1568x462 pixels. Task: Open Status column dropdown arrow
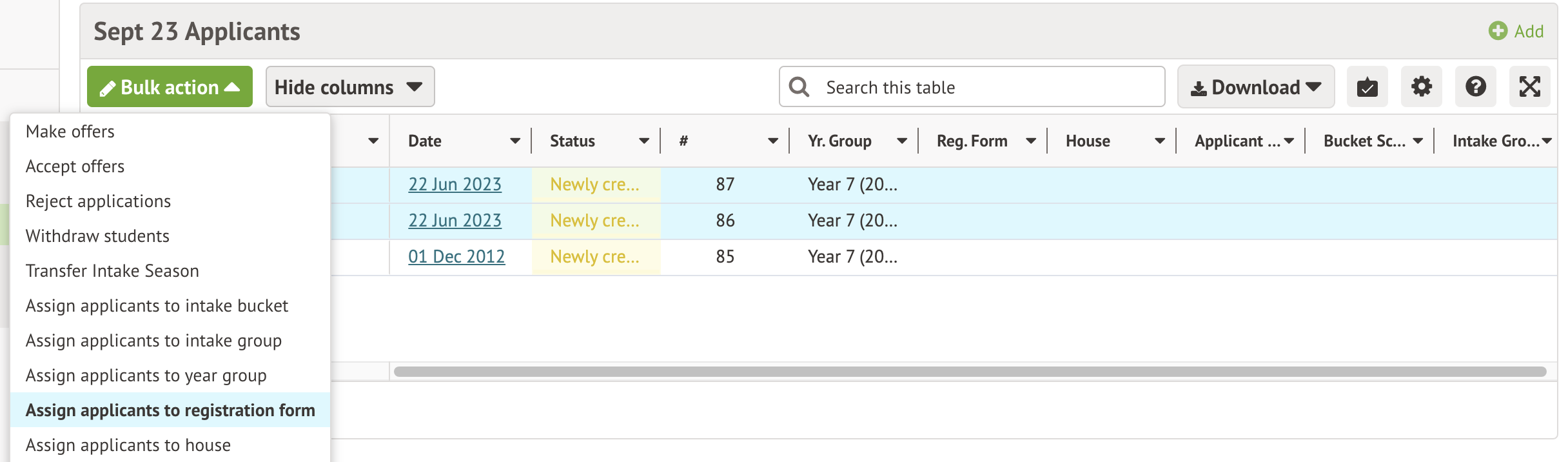pos(643,141)
